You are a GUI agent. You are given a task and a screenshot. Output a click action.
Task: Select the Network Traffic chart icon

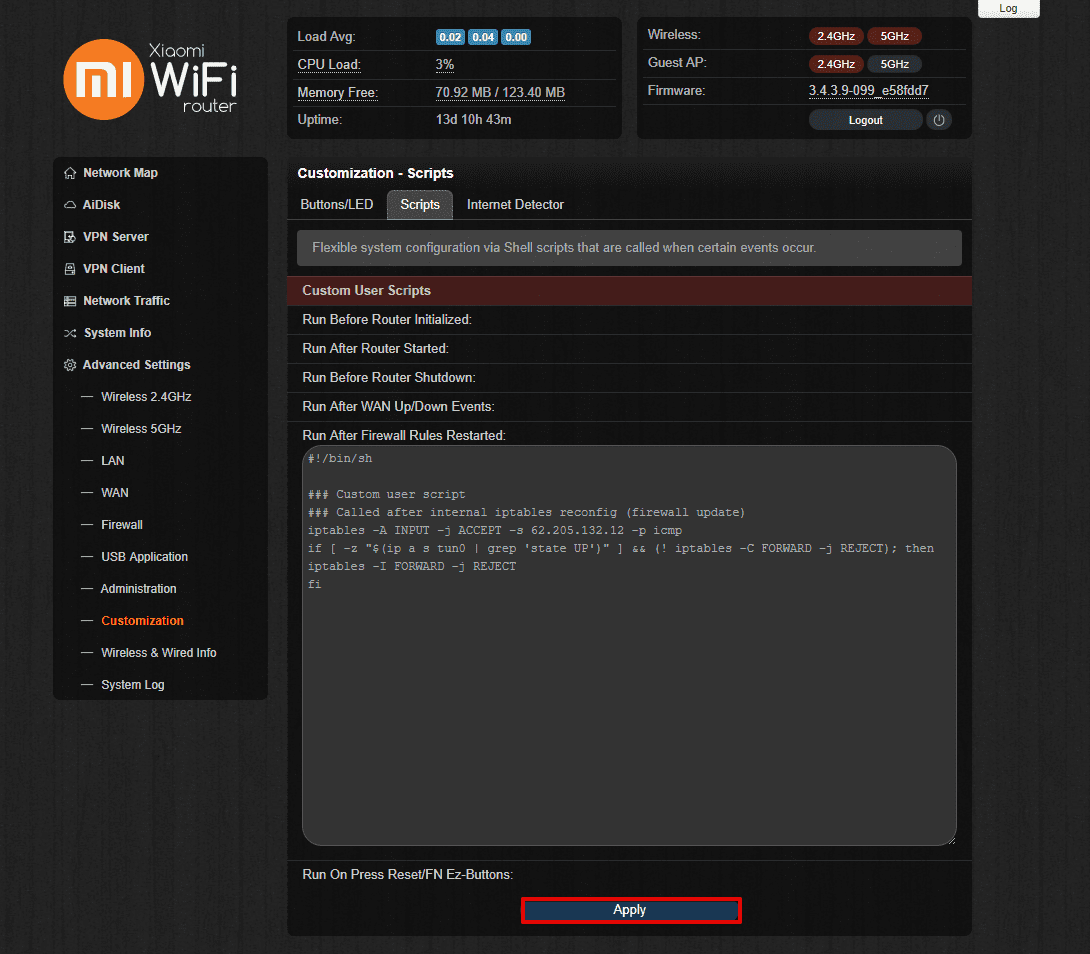[70, 300]
